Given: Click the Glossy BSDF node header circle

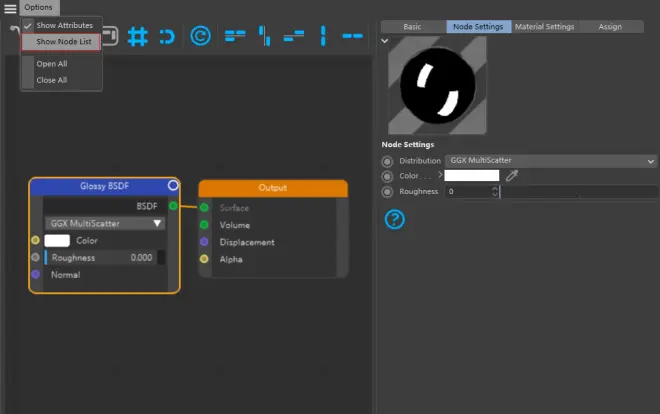Looking at the screenshot, I should (173, 185).
